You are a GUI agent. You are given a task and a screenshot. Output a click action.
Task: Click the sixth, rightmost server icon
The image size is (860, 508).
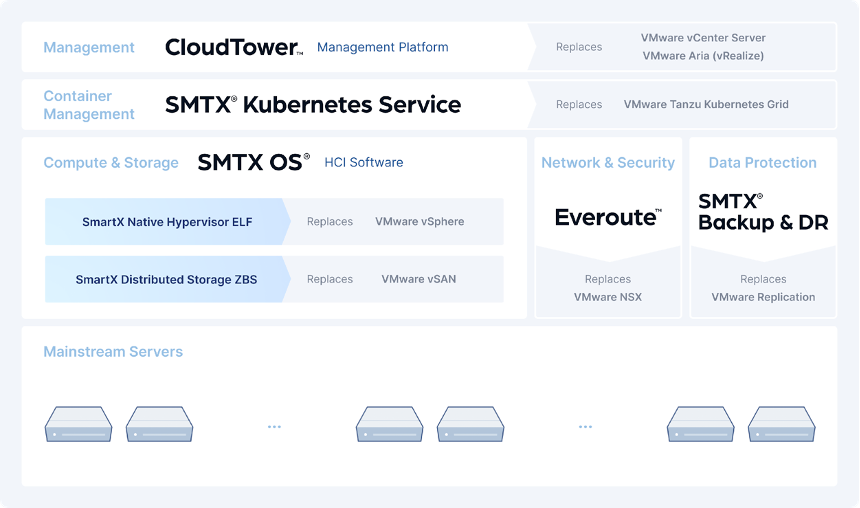782,424
